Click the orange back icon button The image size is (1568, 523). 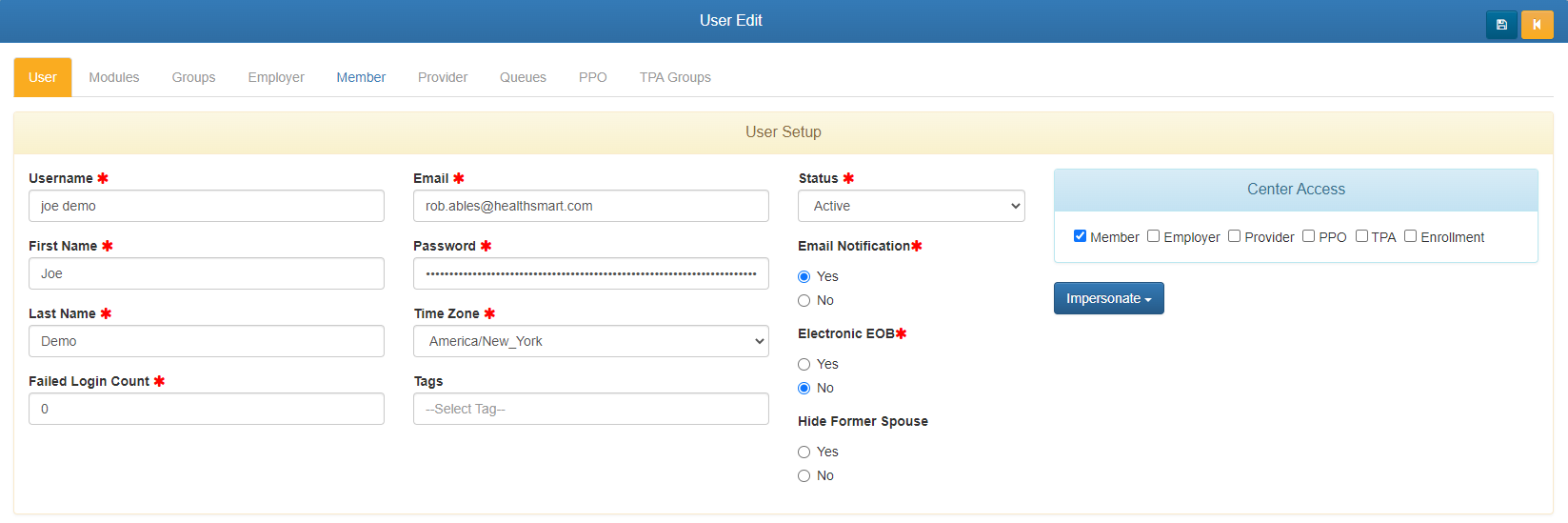[1537, 25]
